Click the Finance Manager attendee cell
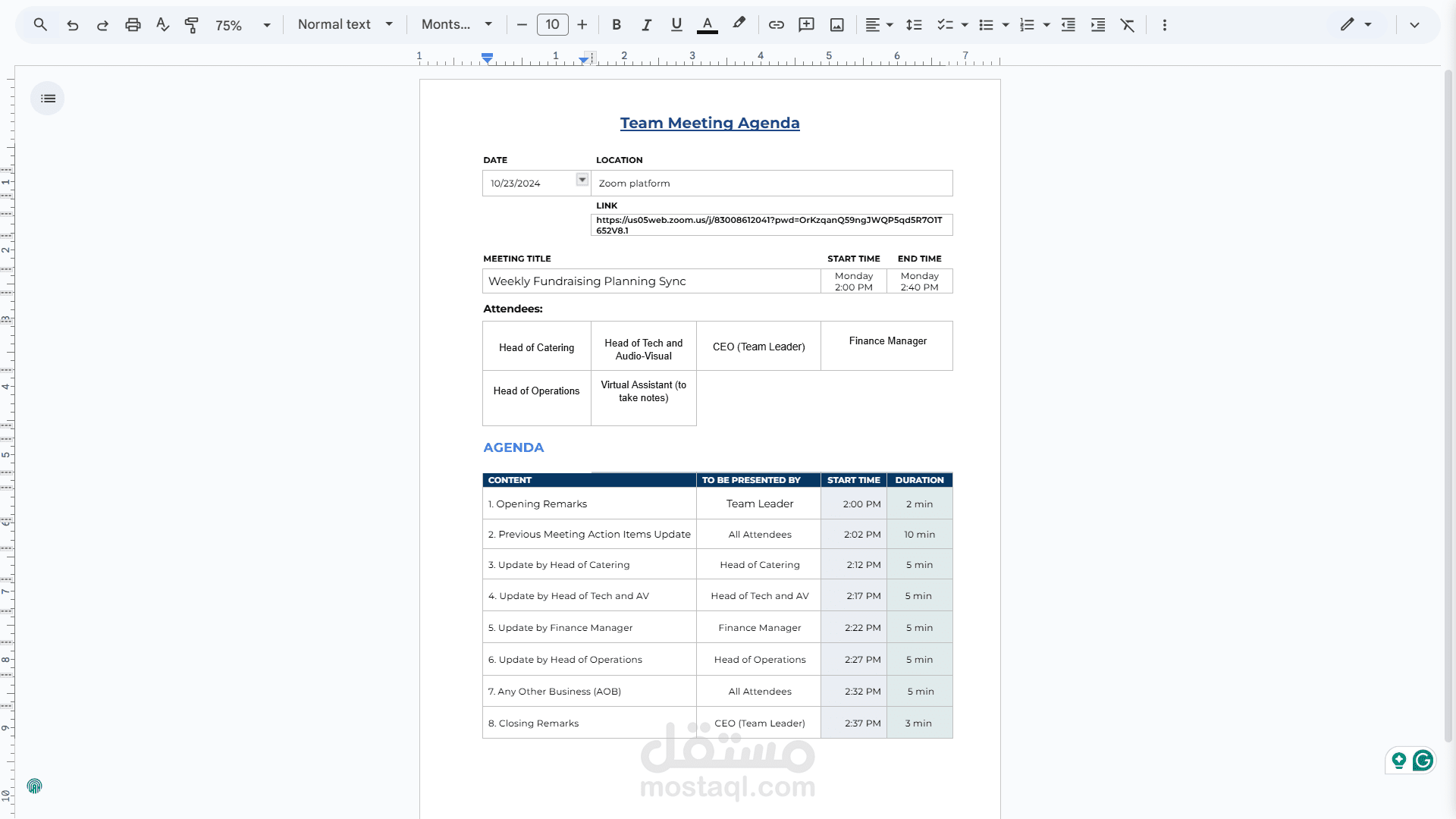Image resolution: width=1456 pixels, height=819 pixels. point(887,346)
